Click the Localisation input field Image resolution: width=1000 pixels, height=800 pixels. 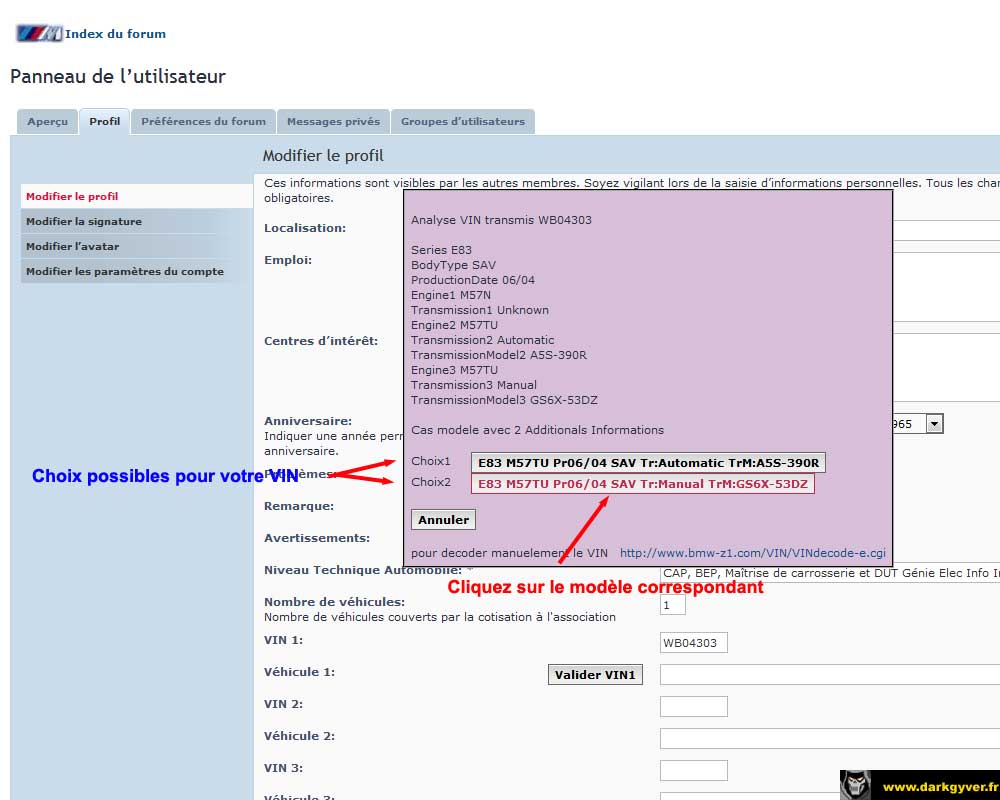946,230
